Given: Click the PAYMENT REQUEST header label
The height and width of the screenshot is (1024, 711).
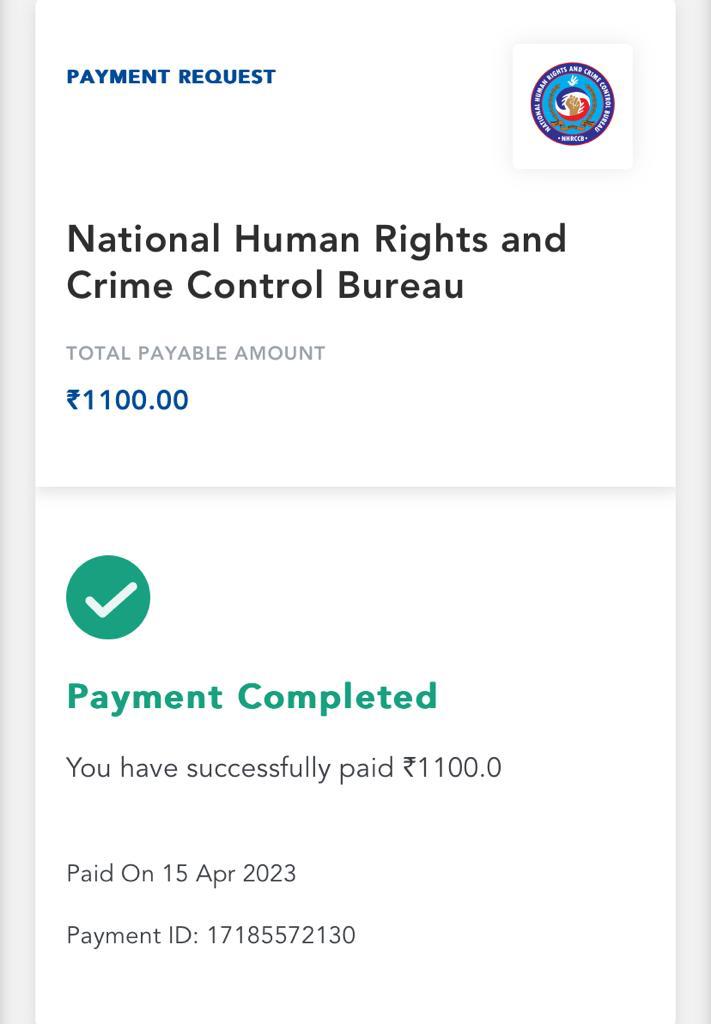Looking at the screenshot, I should pos(171,77).
